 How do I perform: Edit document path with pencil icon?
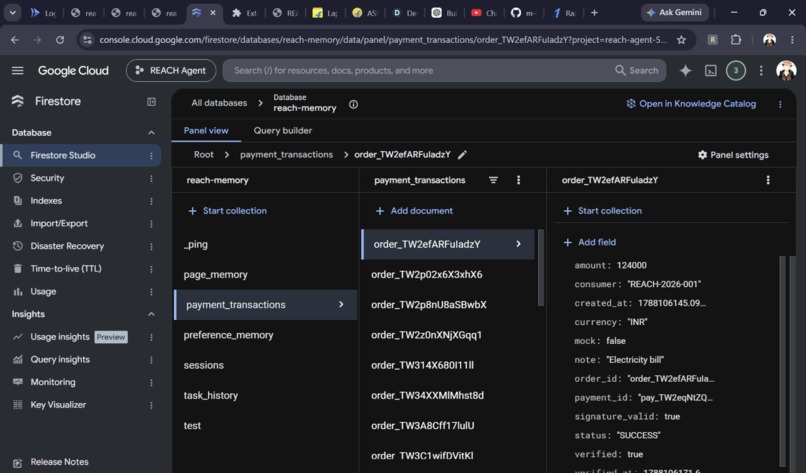462,155
